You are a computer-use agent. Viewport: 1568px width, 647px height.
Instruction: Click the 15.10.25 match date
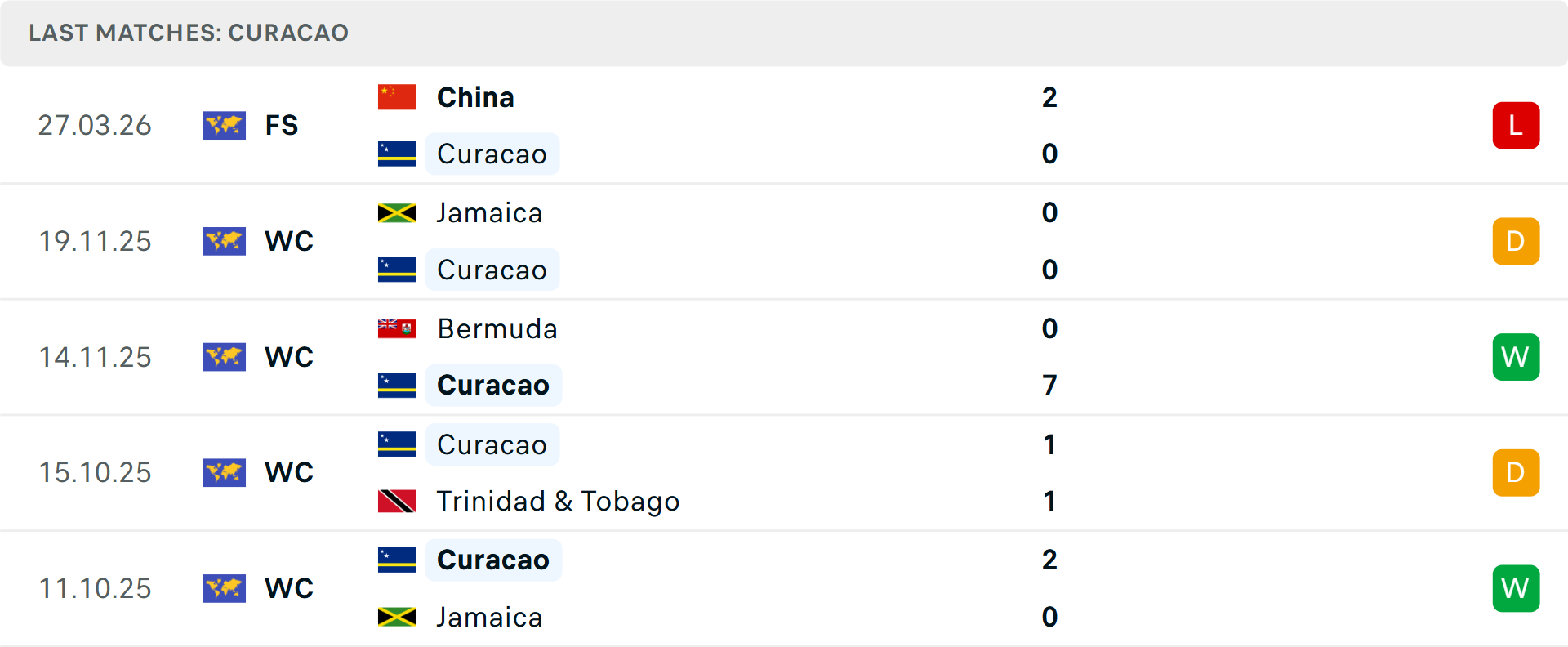[96, 472]
